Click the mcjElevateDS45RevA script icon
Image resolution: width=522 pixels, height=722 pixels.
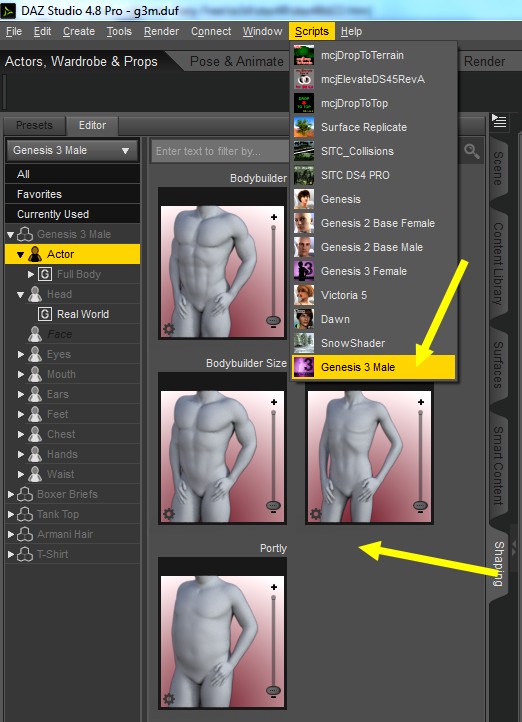tap(304, 79)
